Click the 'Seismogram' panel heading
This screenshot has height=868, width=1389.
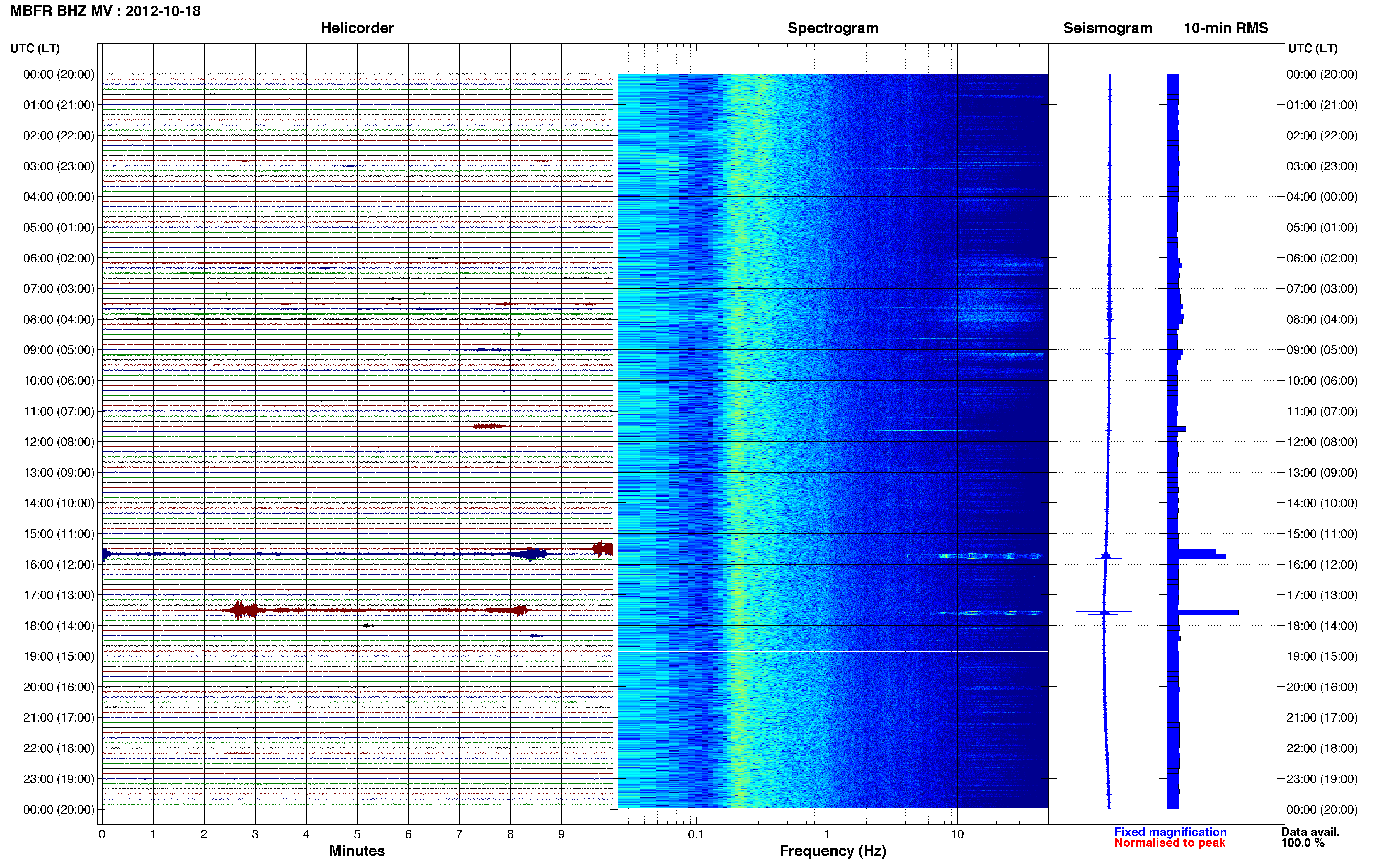(x=1107, y=28)
